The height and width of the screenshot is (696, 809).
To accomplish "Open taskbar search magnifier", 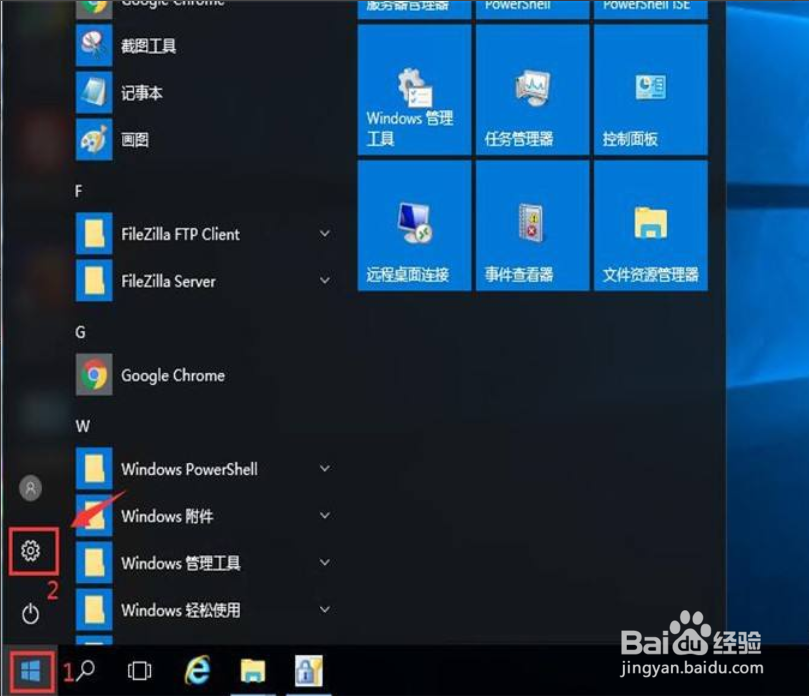I will [x=86, y=670].
